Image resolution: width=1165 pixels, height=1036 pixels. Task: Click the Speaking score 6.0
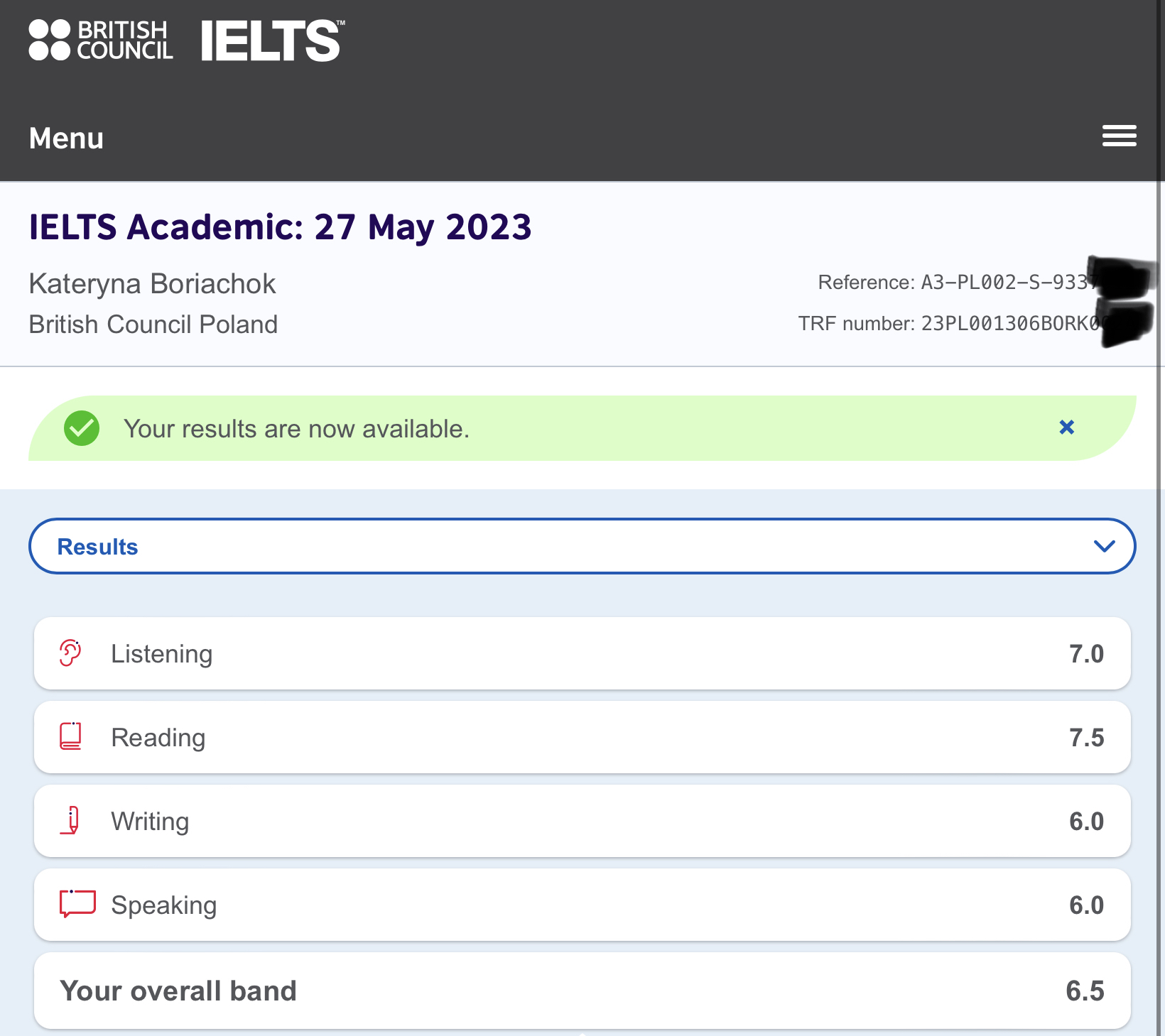(x=1086, y=905)
